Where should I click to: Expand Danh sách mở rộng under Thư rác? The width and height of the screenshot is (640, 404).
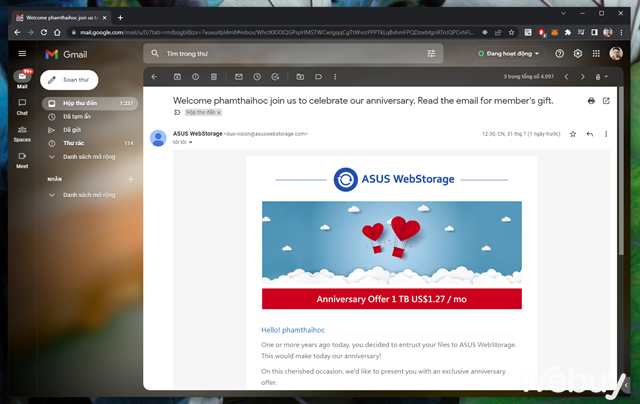point(88,156)
